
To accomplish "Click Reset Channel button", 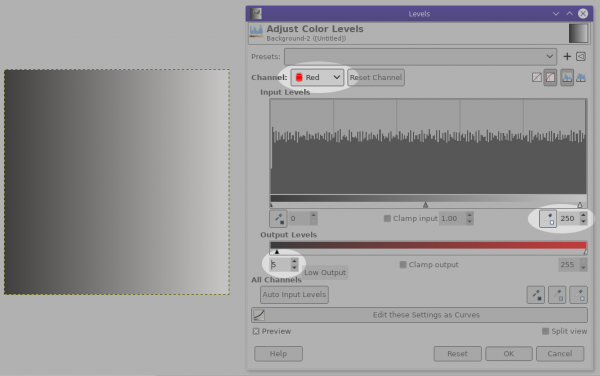I will (376, 77).
